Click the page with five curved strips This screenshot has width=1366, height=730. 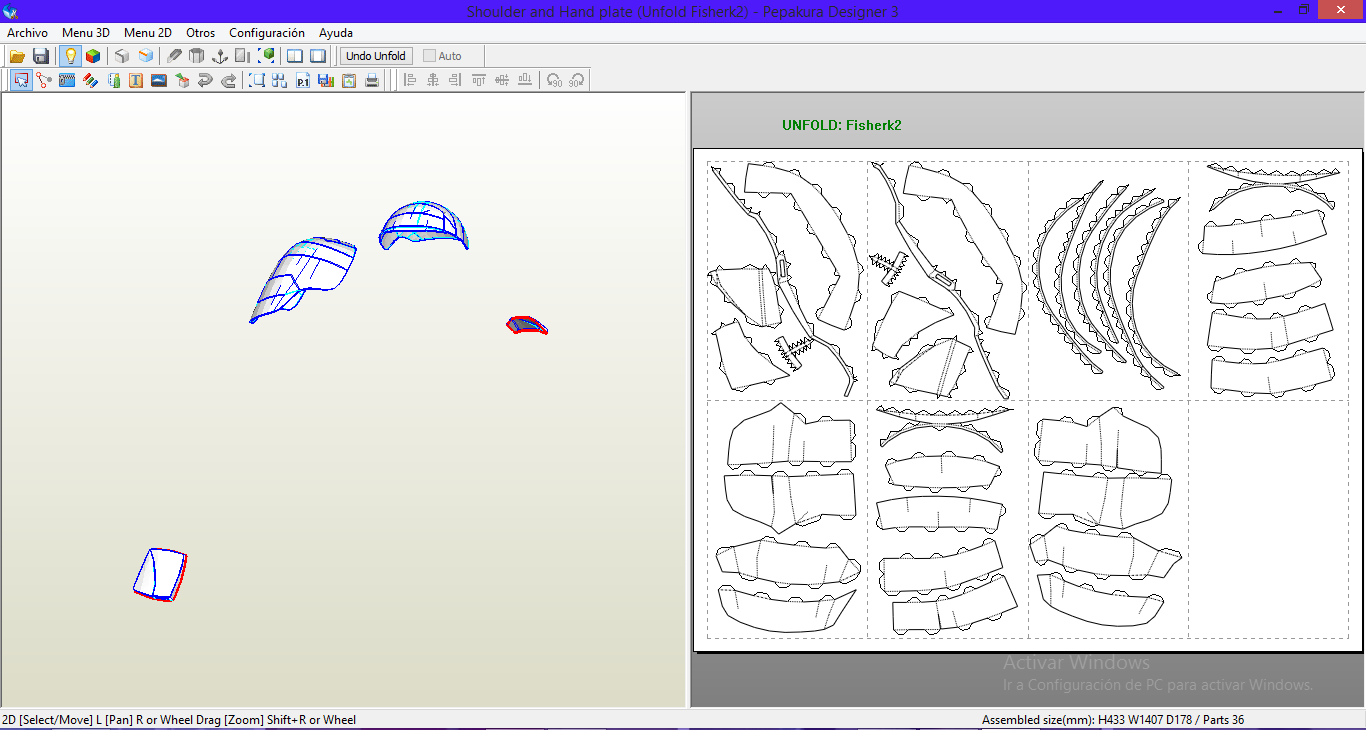point(1108,281)
